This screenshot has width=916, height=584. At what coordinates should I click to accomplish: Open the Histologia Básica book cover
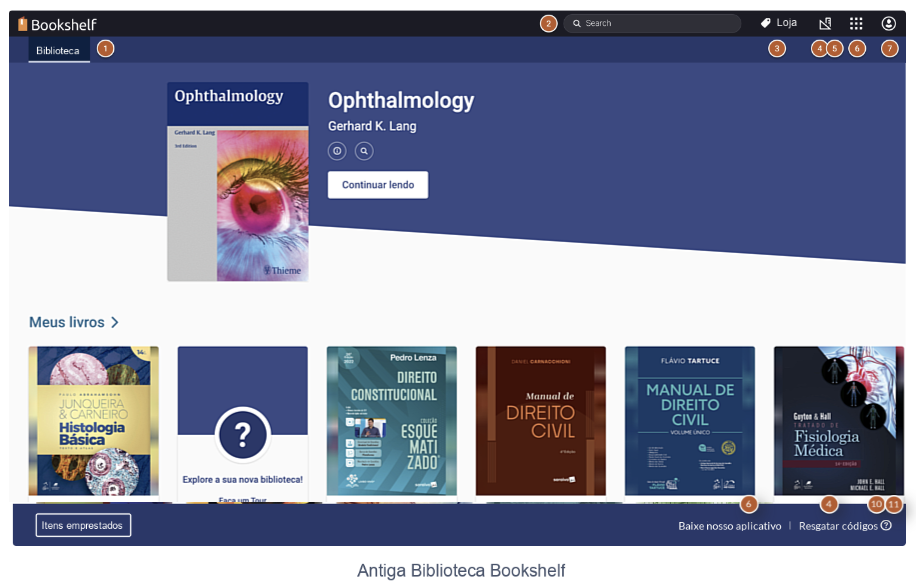point(93,421)
